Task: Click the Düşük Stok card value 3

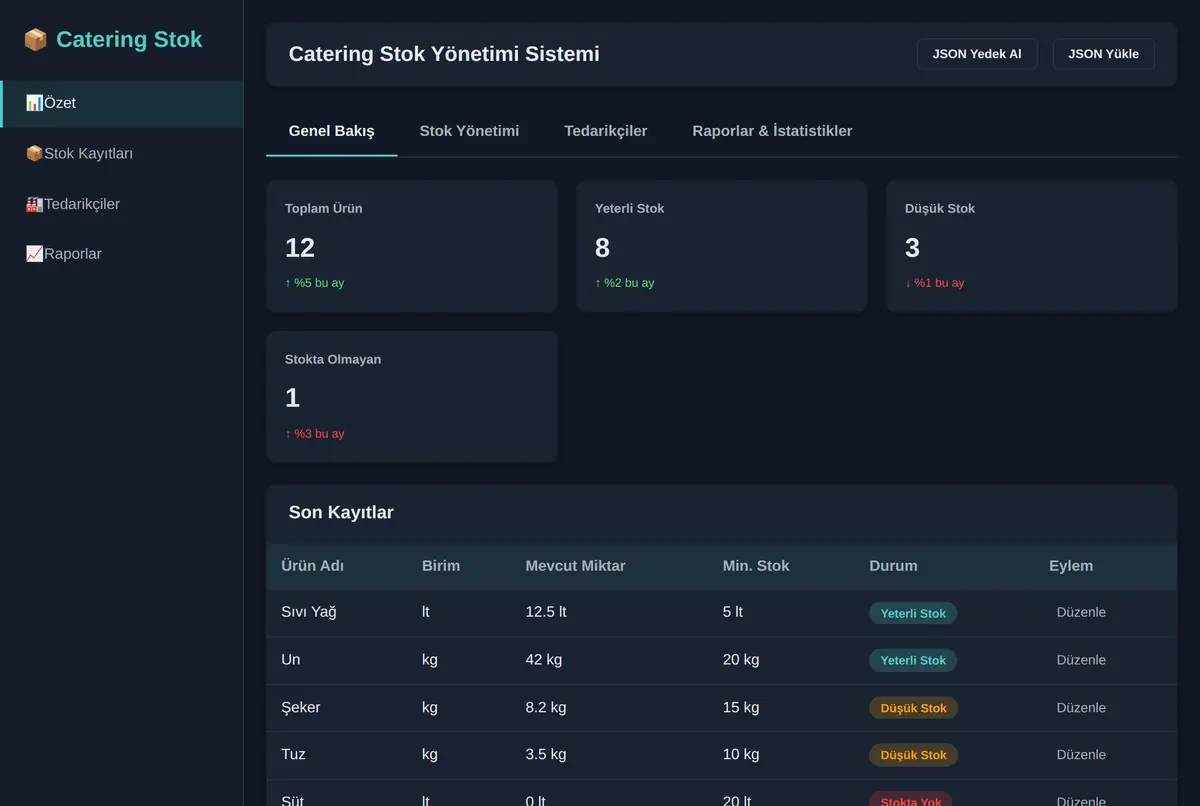Action: click(912, 247)
